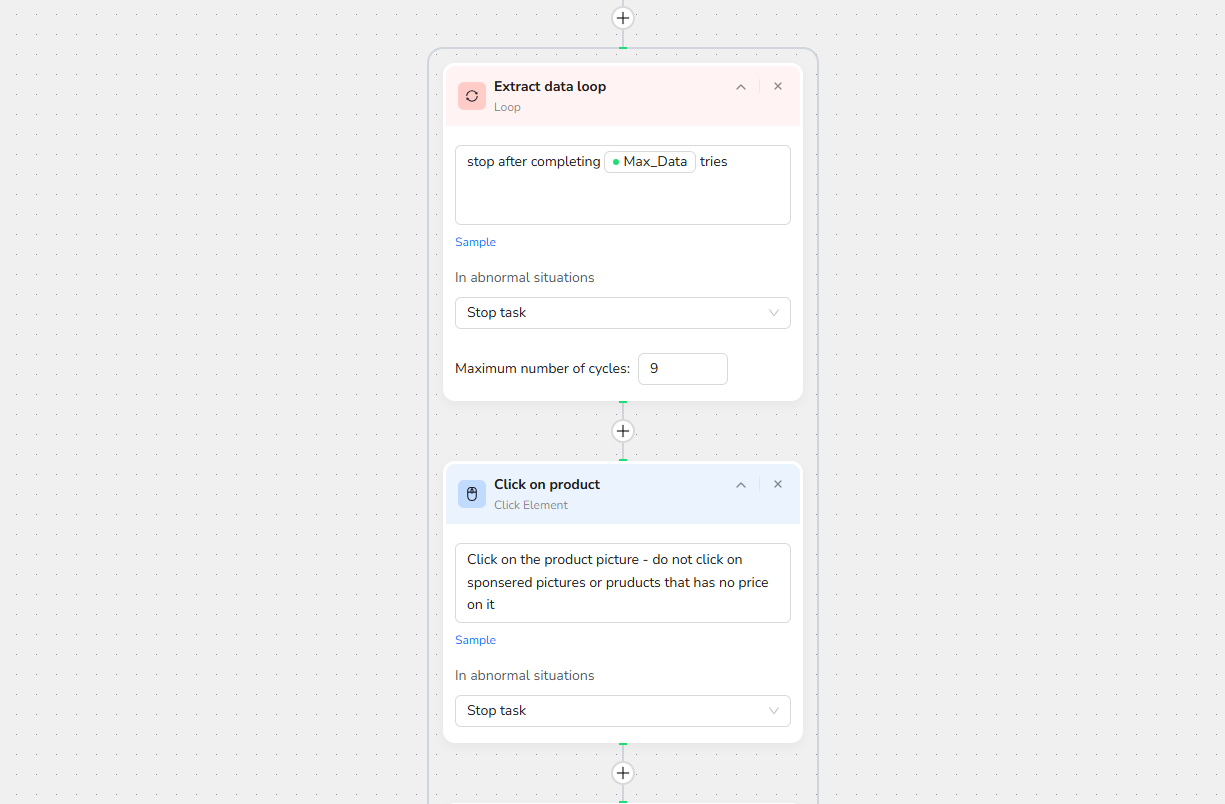Open the Extract data loop abnormal situations dropdown
The image size is (1225, 804).
pos(623,313)
